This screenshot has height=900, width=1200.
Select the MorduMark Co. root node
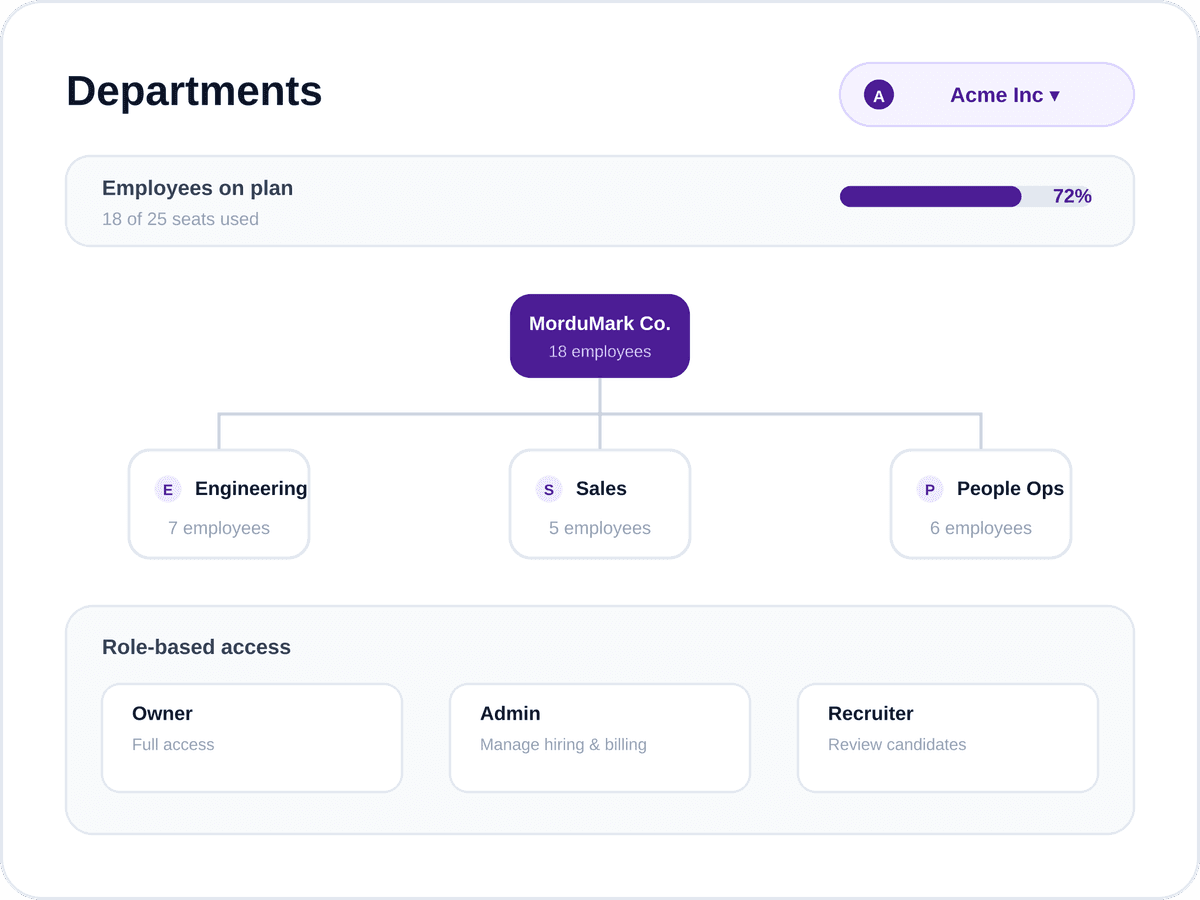pos(600,336)
